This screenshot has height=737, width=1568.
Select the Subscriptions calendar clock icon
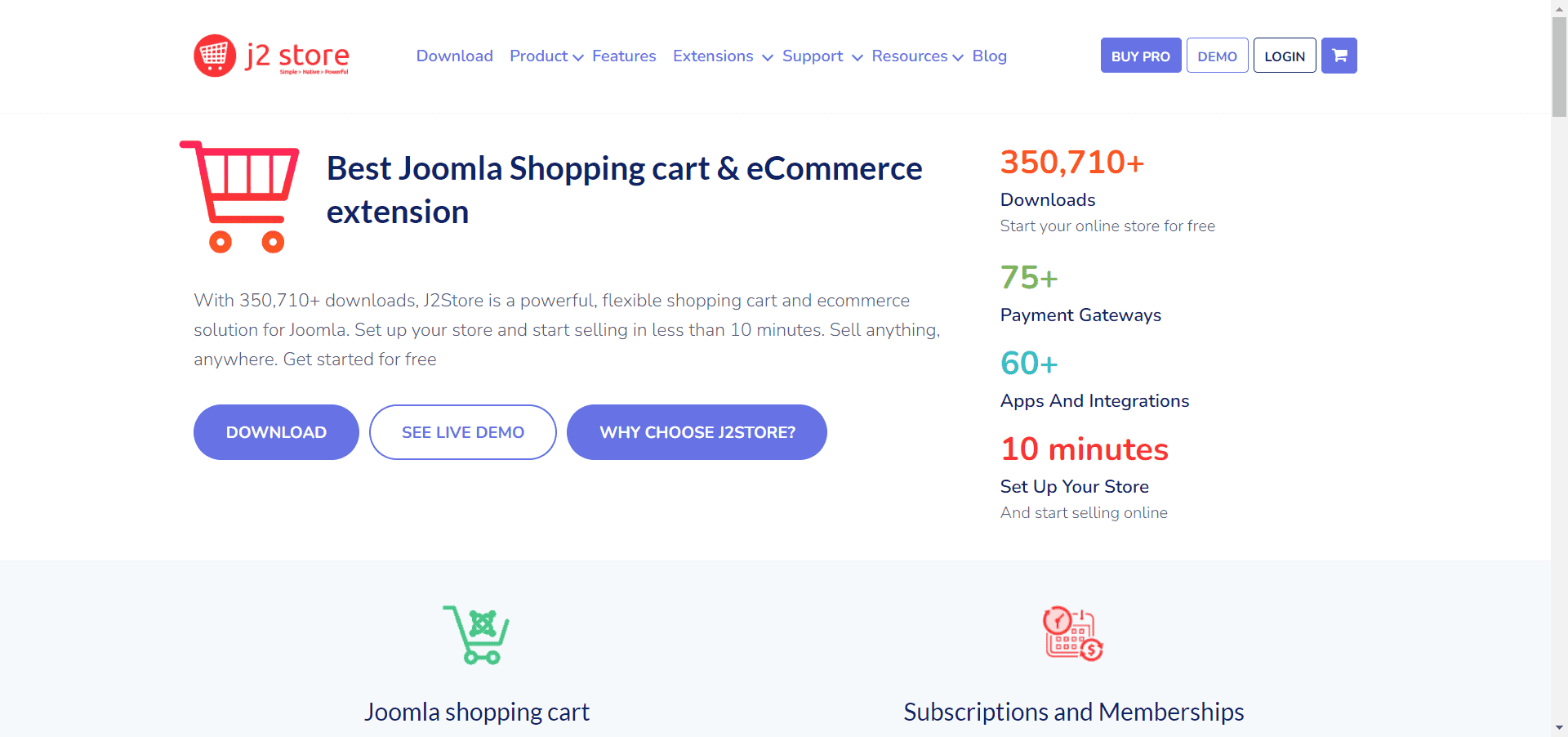(x=1073, y=633)
